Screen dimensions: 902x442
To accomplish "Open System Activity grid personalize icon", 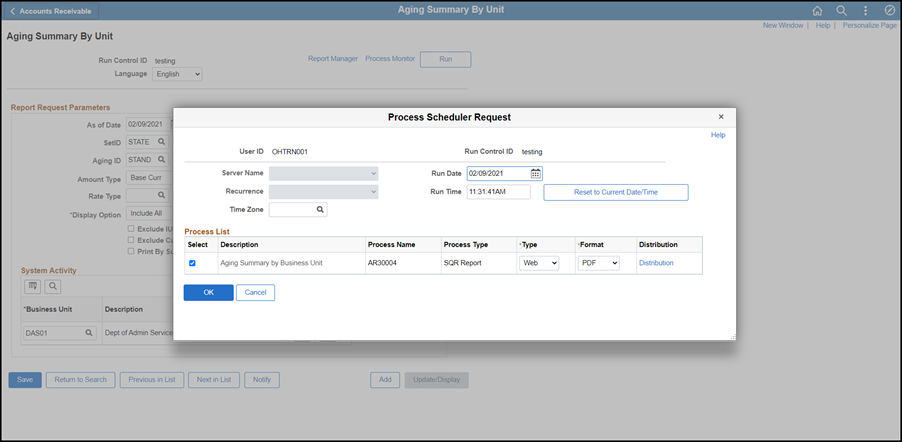I will [33, 286].
